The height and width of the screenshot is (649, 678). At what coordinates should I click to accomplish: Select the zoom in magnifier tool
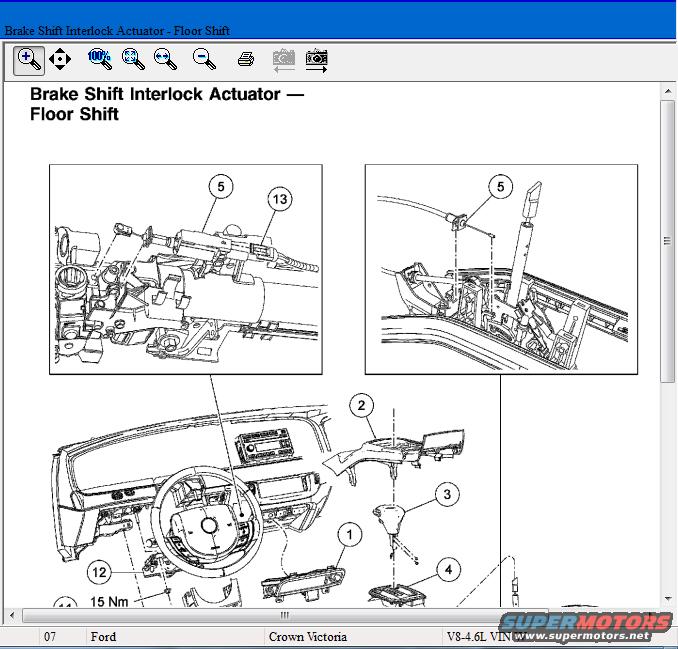(30, 60)
